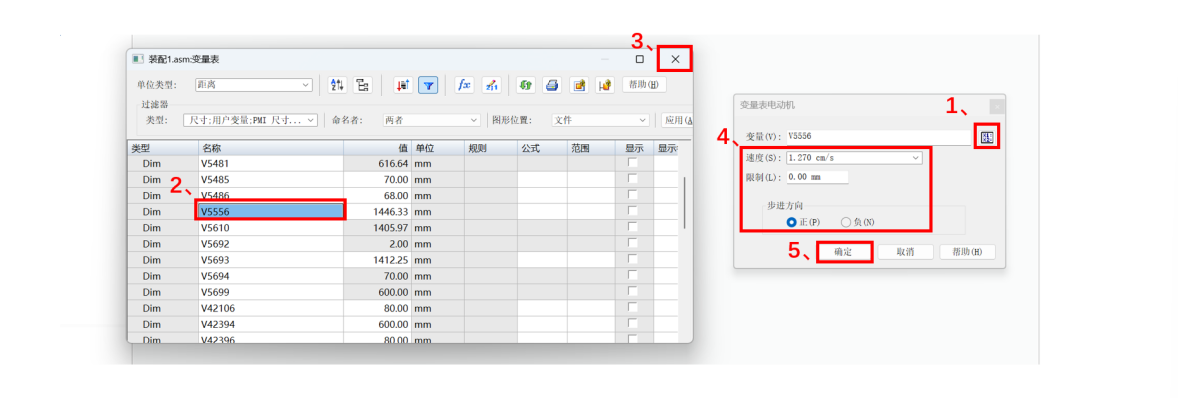Click 确定 in the motor dialog

pyautogui.click(x=843, y=252)
